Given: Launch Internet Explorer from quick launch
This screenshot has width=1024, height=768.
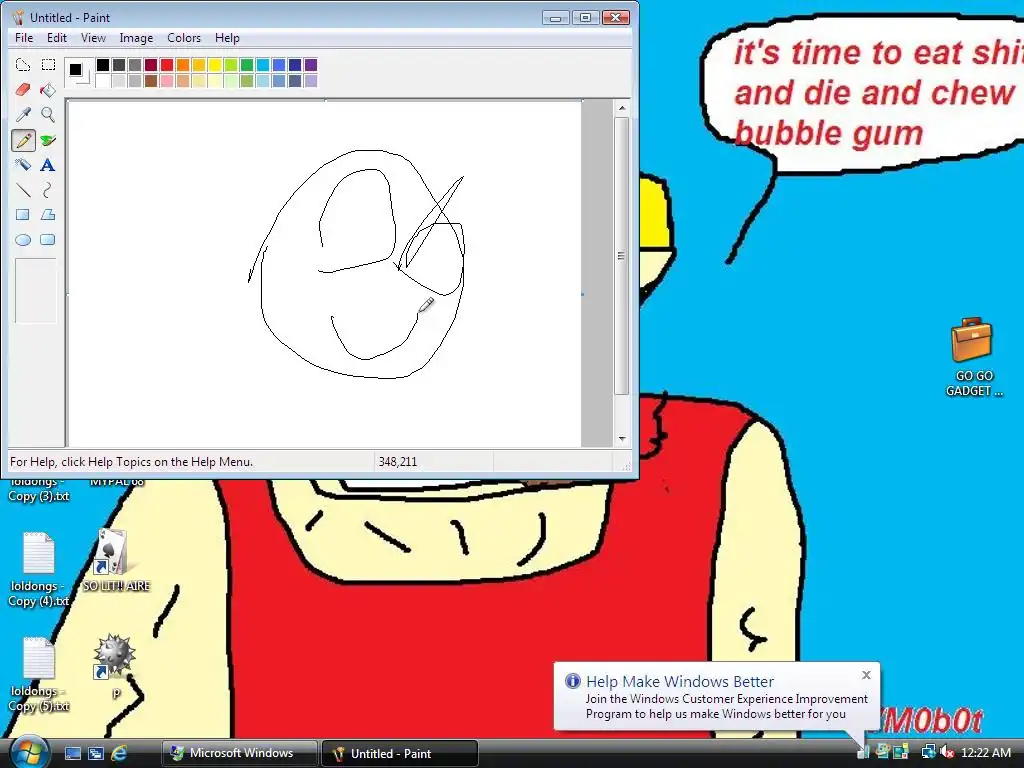Looking at the screenshot, I should click(x=119, y=754).
